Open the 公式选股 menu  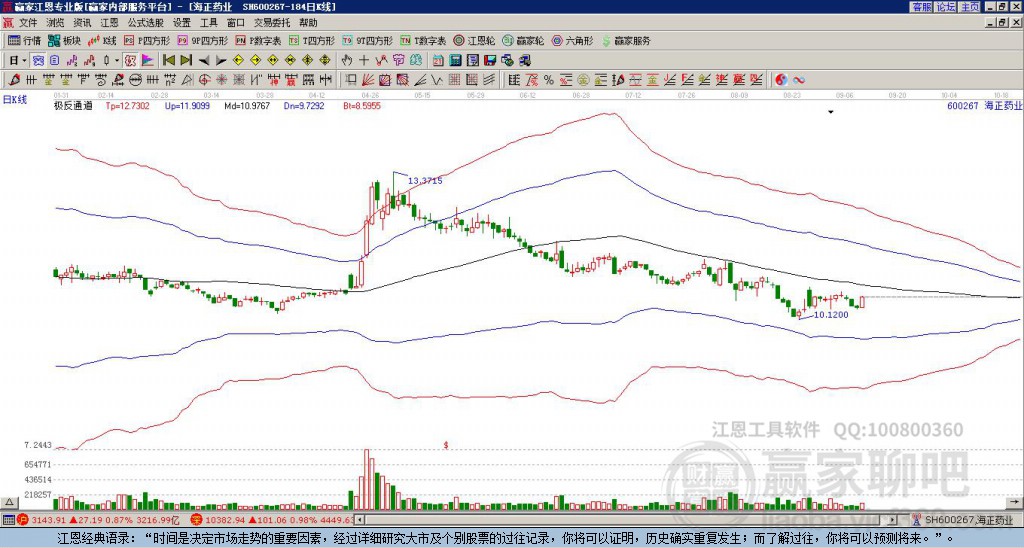click(x=145, y=23)
